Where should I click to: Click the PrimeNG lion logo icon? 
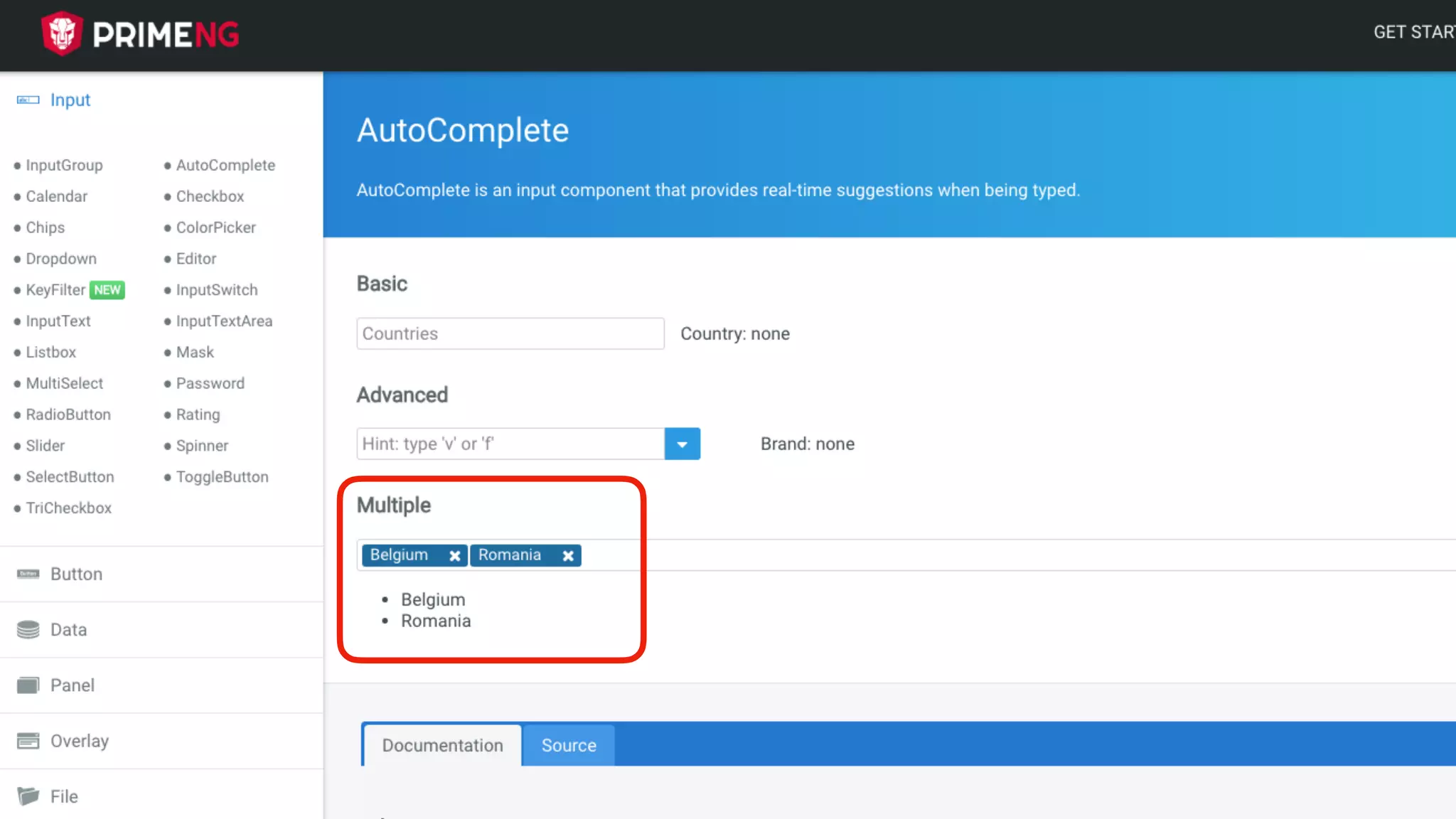[x=62, y=33]
